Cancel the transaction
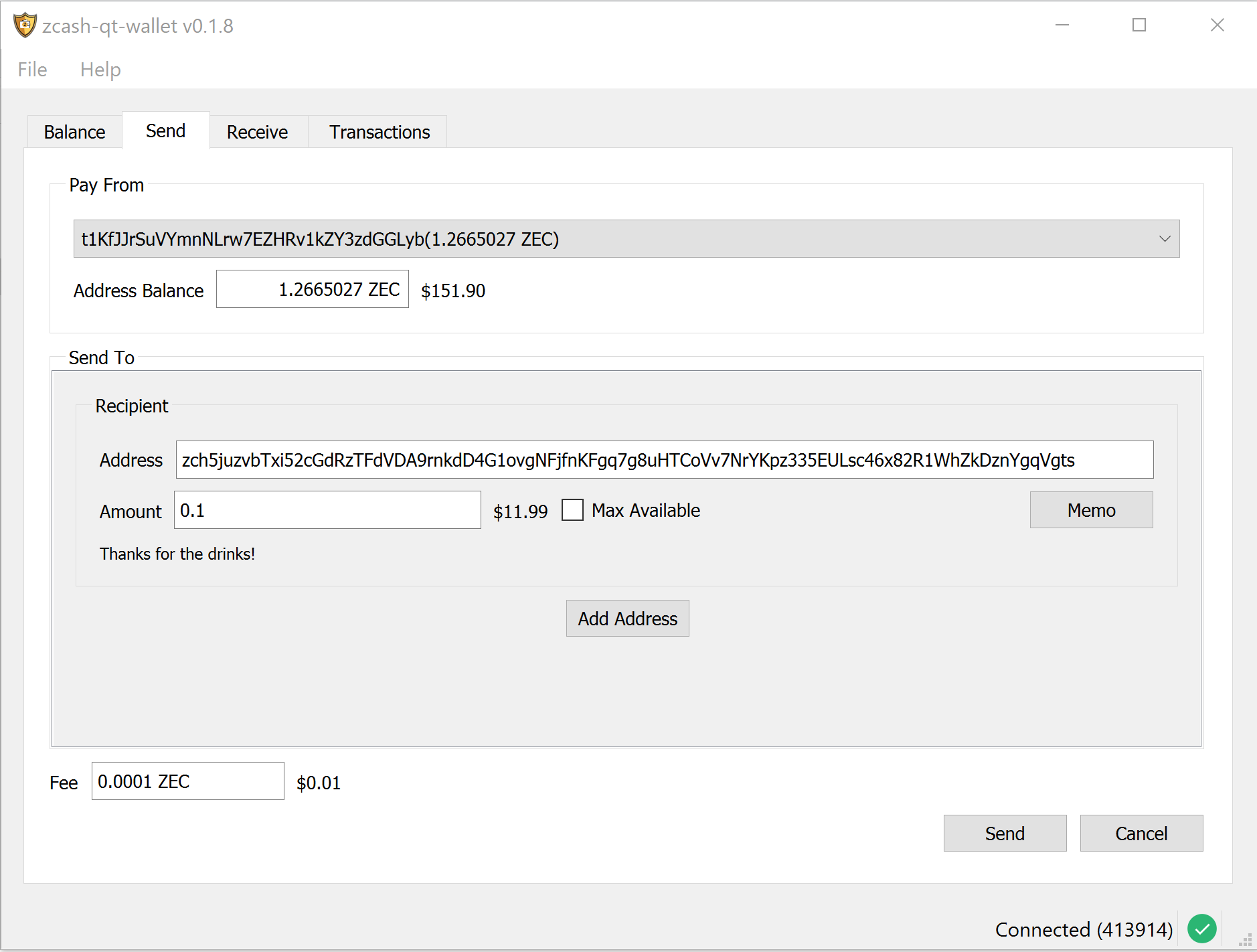Viewport: 1257px width, 952px height. (x=1141, y=834)
